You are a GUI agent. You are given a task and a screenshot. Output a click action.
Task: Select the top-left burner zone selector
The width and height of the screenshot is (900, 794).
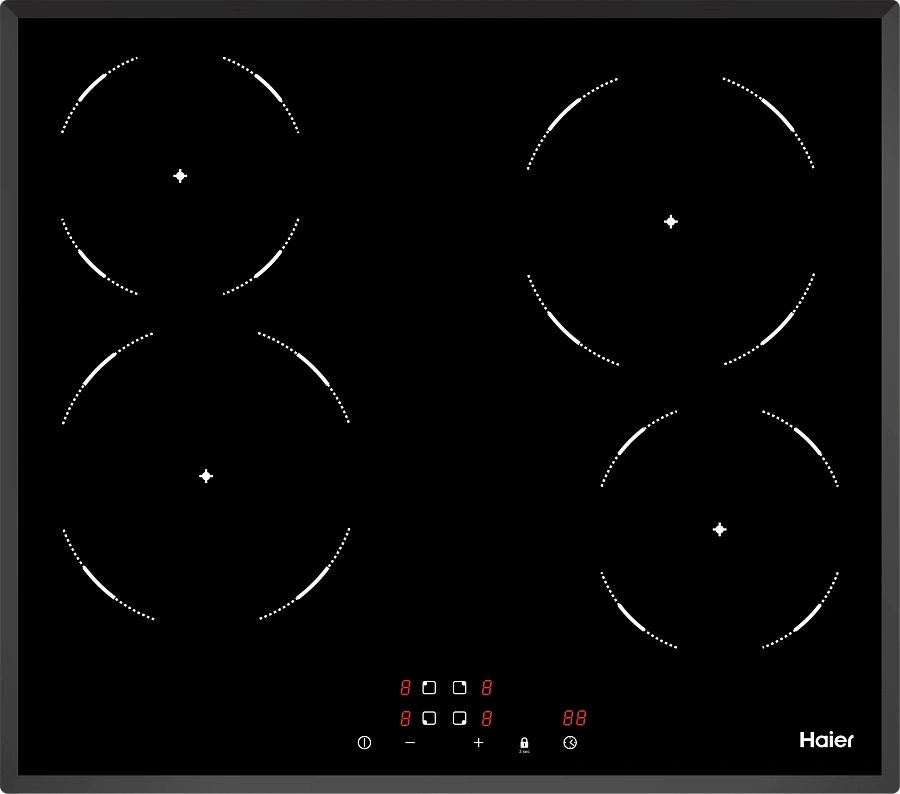429,688
